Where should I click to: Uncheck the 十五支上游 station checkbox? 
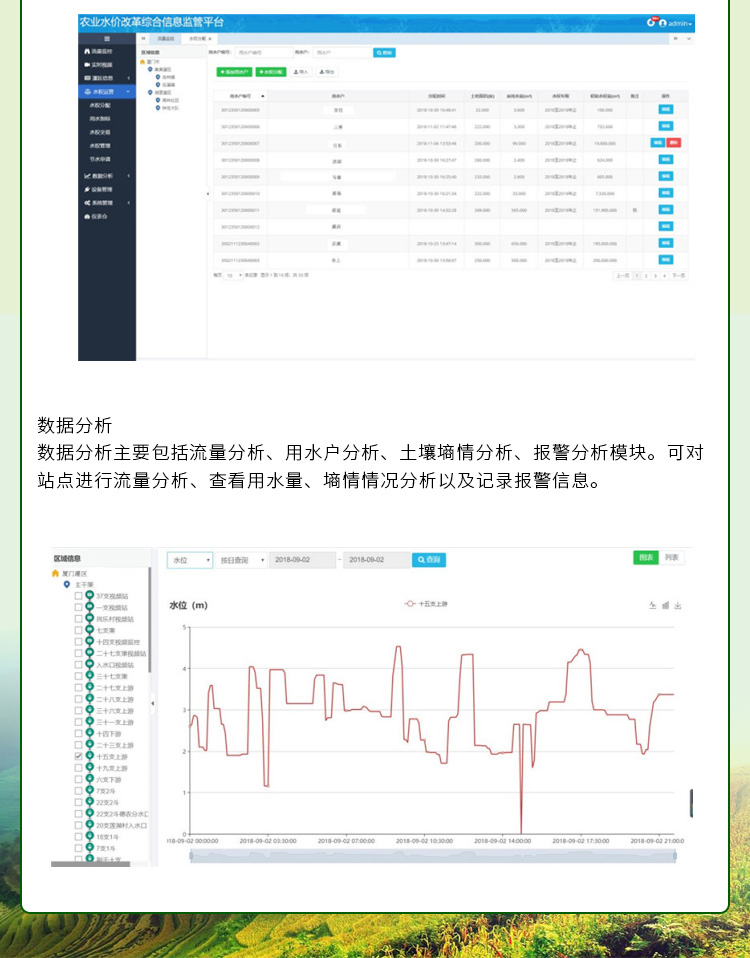click(79, 757)
